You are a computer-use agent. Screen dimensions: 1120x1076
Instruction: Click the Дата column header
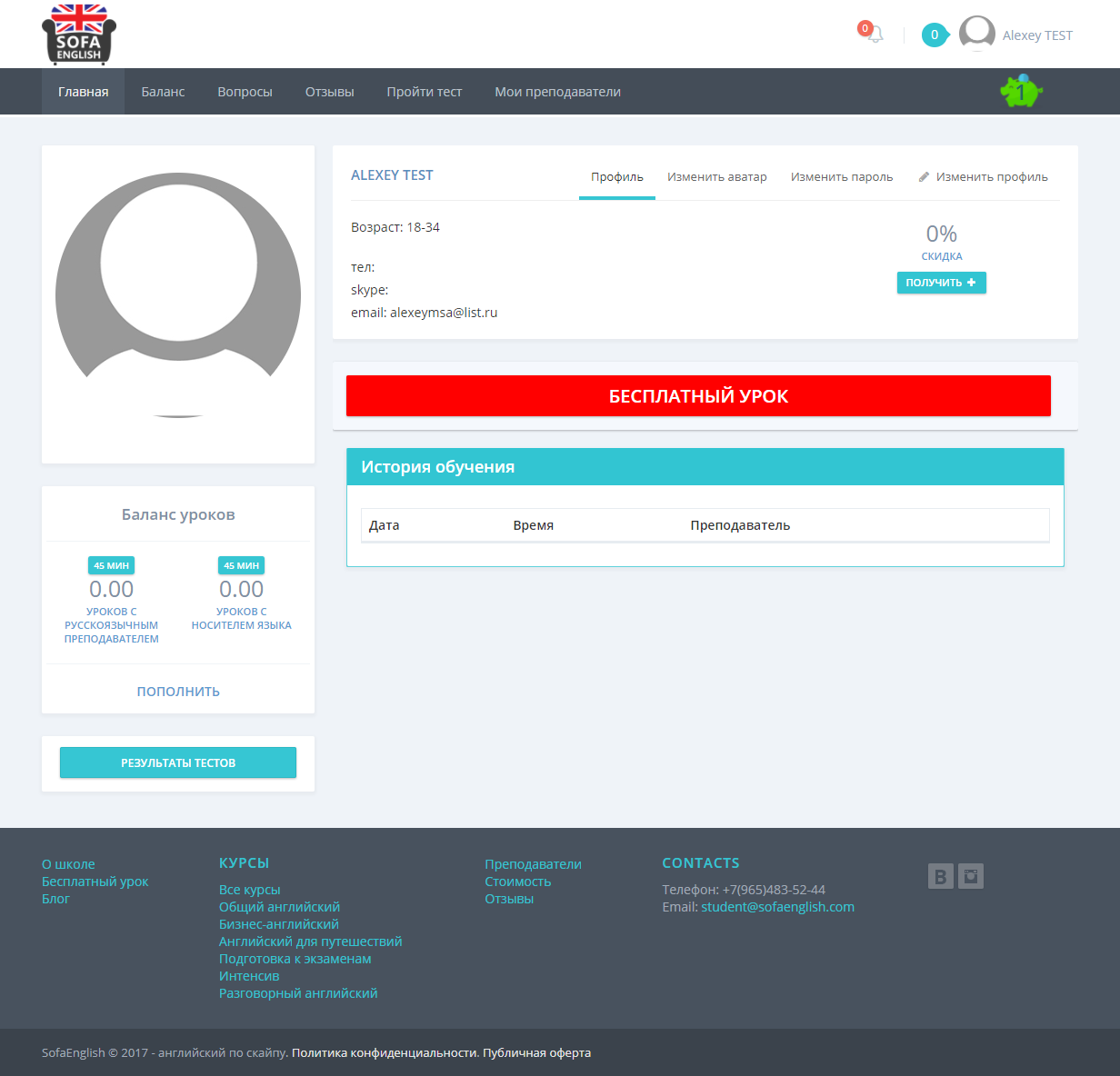coord(385,525)
